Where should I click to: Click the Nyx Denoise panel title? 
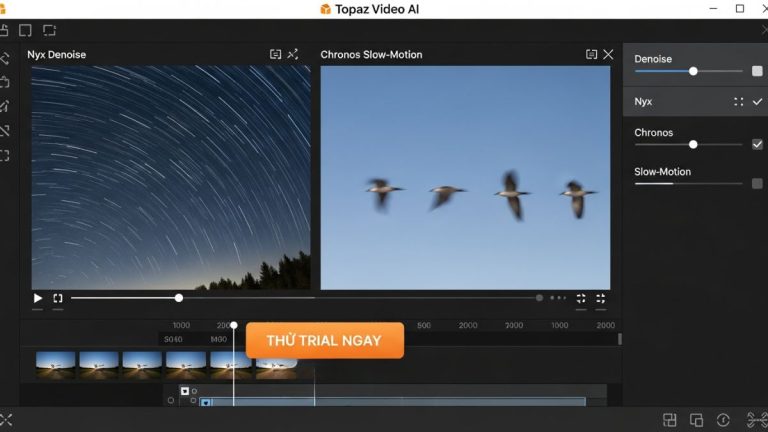pos(56,55)
